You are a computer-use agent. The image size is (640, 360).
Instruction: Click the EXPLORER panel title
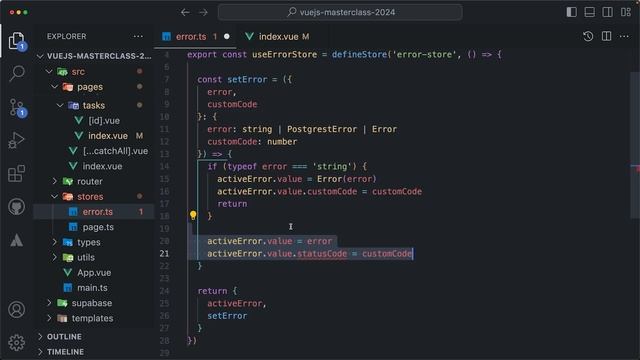pos(67,36)
